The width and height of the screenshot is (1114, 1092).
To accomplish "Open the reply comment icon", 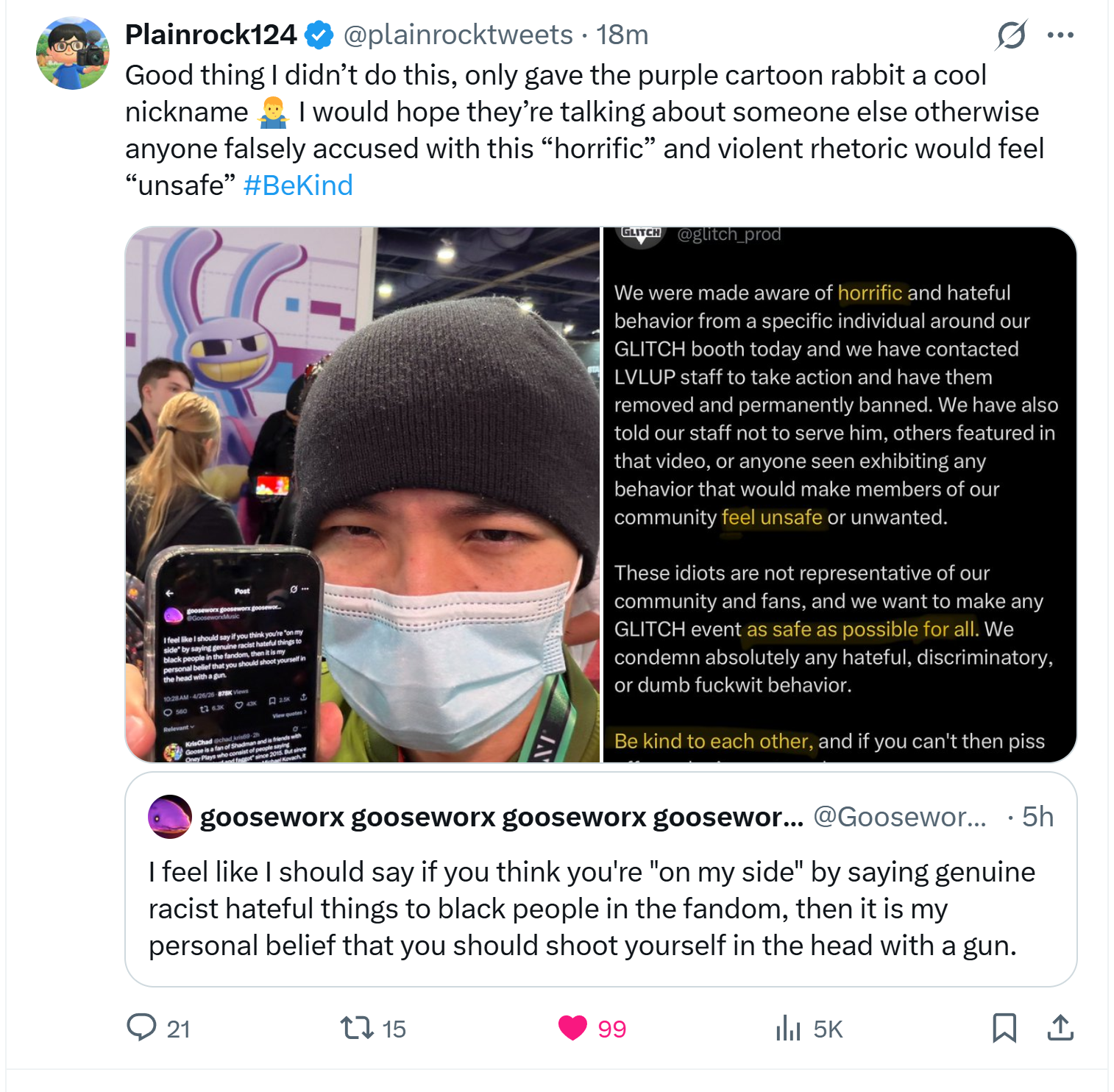I will (x=141, y=1027).
